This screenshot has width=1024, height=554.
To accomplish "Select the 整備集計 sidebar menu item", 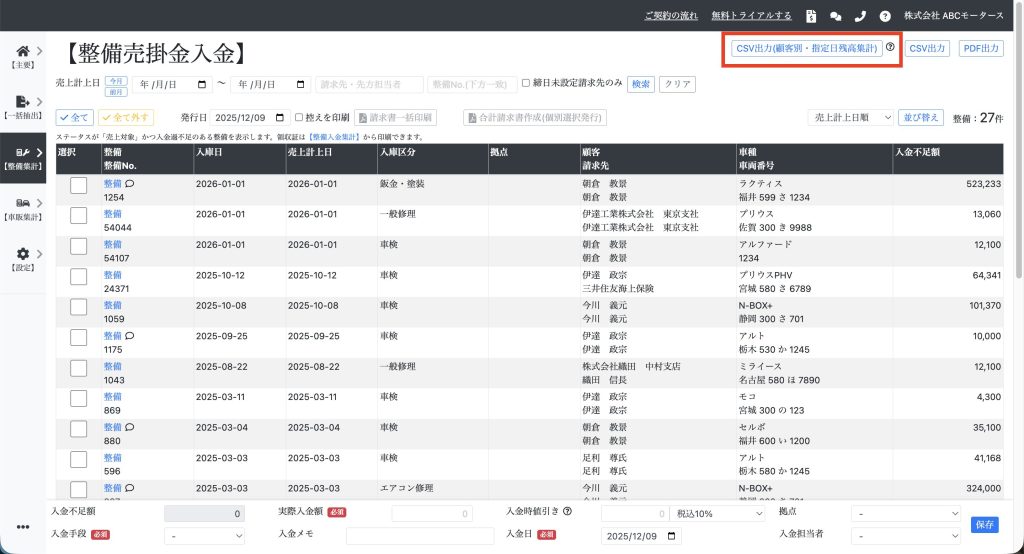I will tap(22, 158).
